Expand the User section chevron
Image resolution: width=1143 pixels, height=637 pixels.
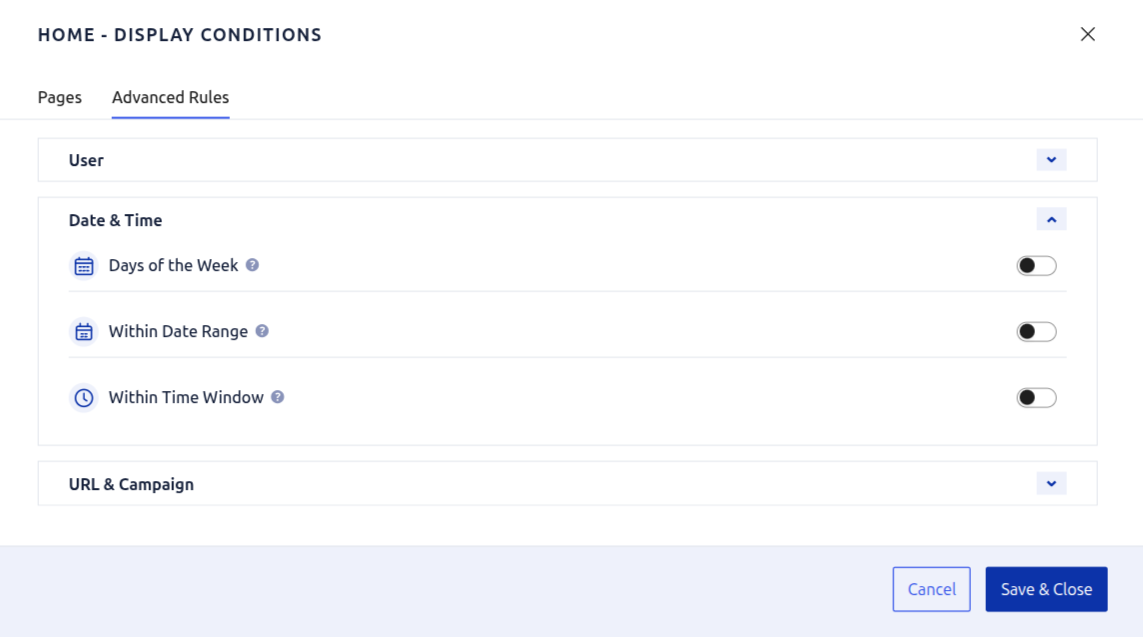point(1051,160)
